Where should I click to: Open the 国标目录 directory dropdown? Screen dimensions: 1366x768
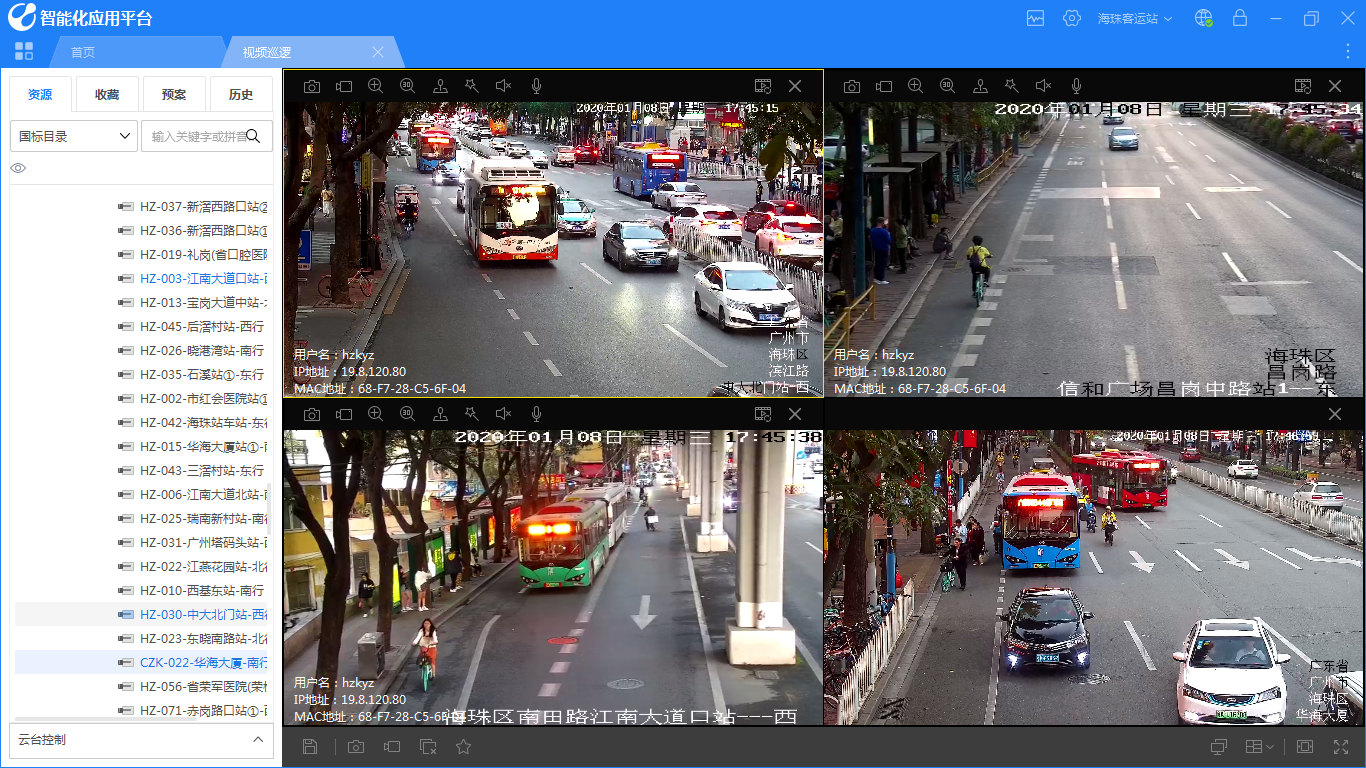pyautogui.click(x=74, y=136)
